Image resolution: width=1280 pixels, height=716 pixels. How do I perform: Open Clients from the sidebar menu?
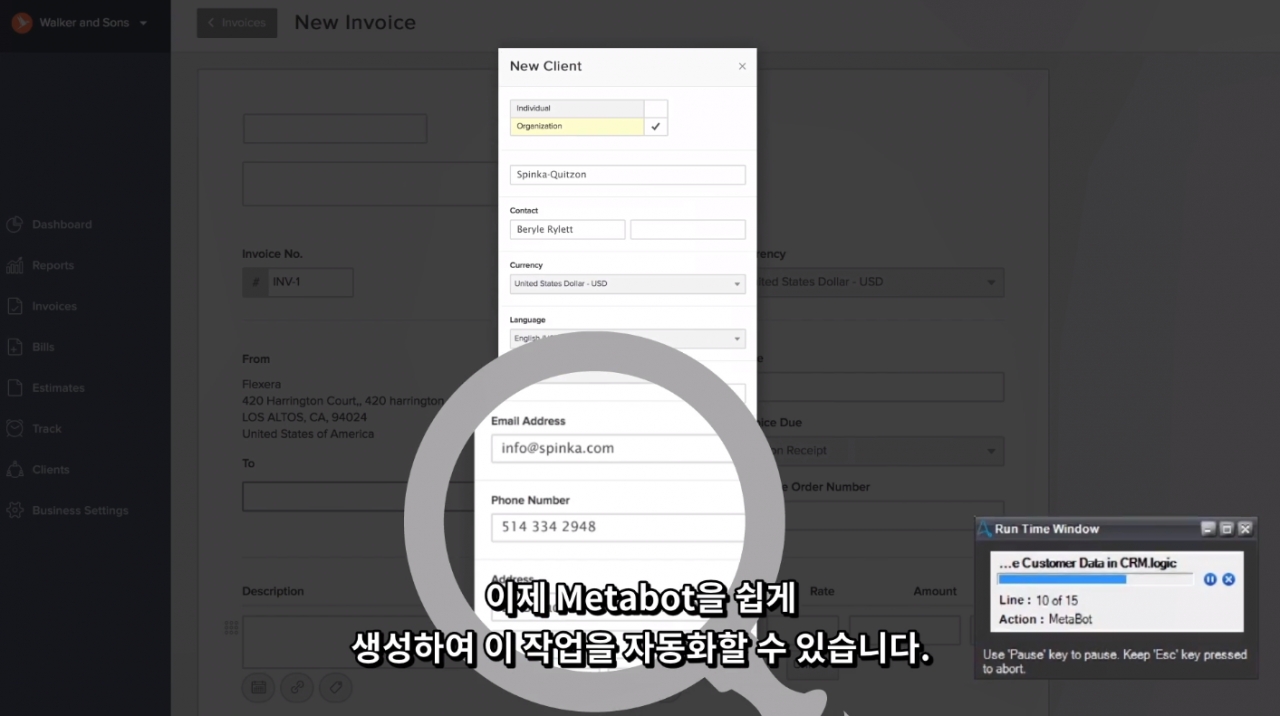pyautogui.click(x=50, y=470)
